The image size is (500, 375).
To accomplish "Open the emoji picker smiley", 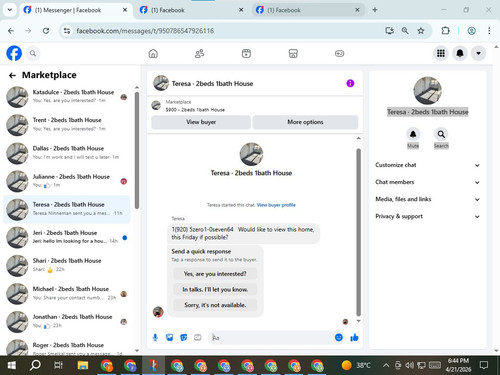I will (339, 337).
